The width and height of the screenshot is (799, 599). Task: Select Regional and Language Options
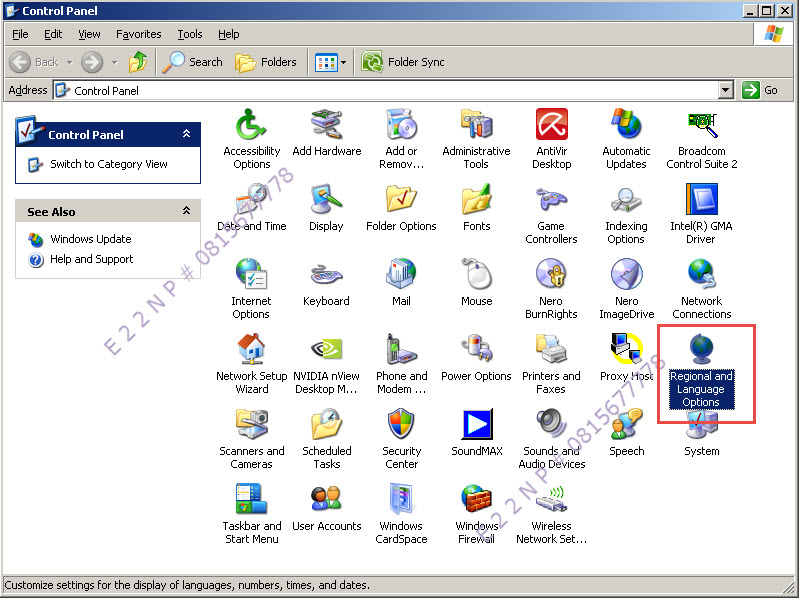click(702, 370)
